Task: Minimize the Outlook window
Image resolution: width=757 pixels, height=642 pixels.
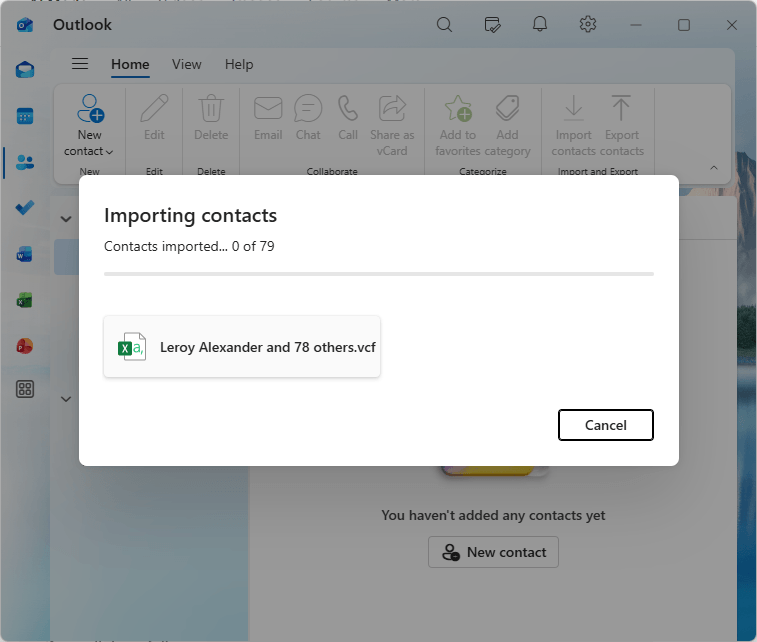Action: point(636,25)
